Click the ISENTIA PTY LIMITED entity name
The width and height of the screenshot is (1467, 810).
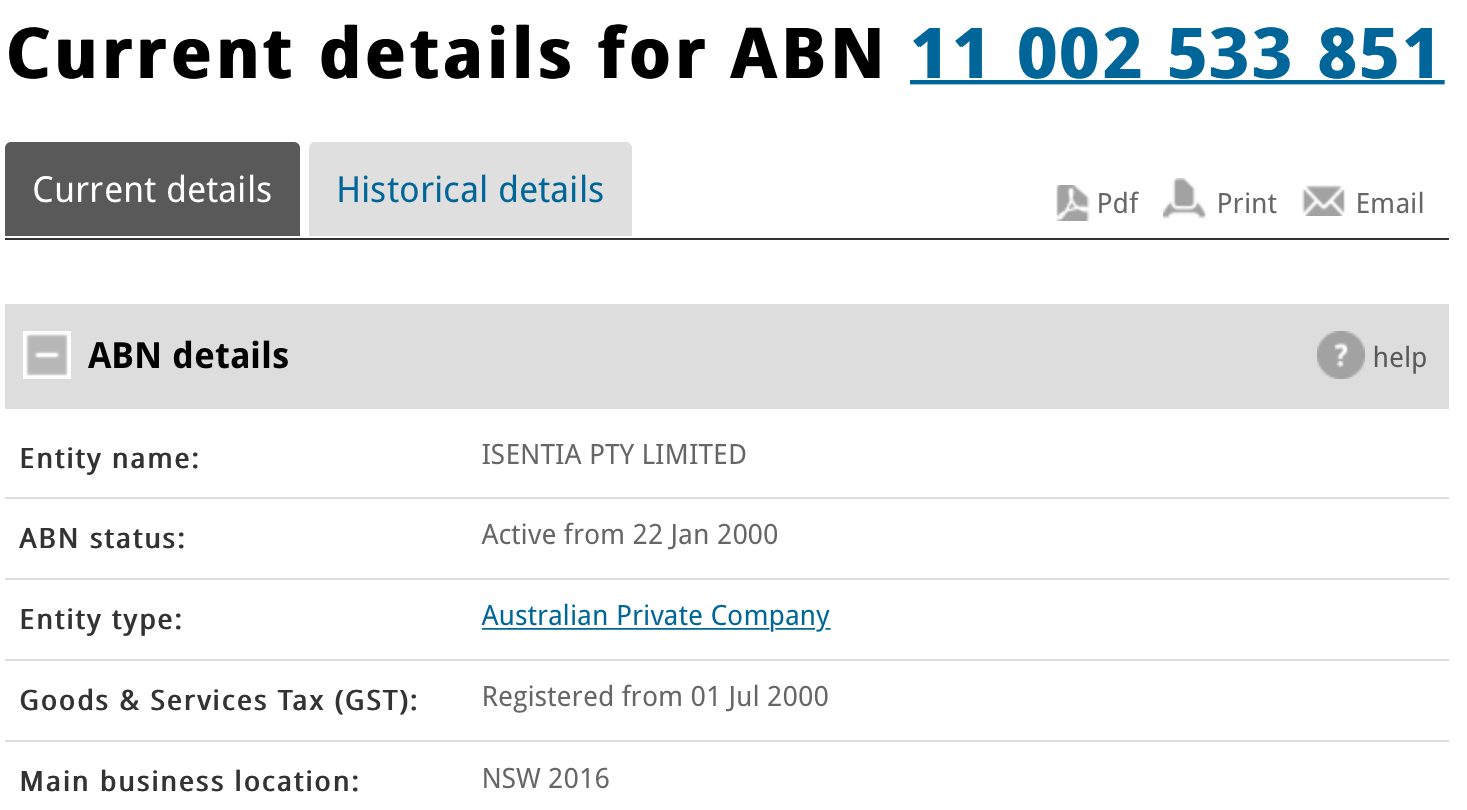(x=614, y=455)
